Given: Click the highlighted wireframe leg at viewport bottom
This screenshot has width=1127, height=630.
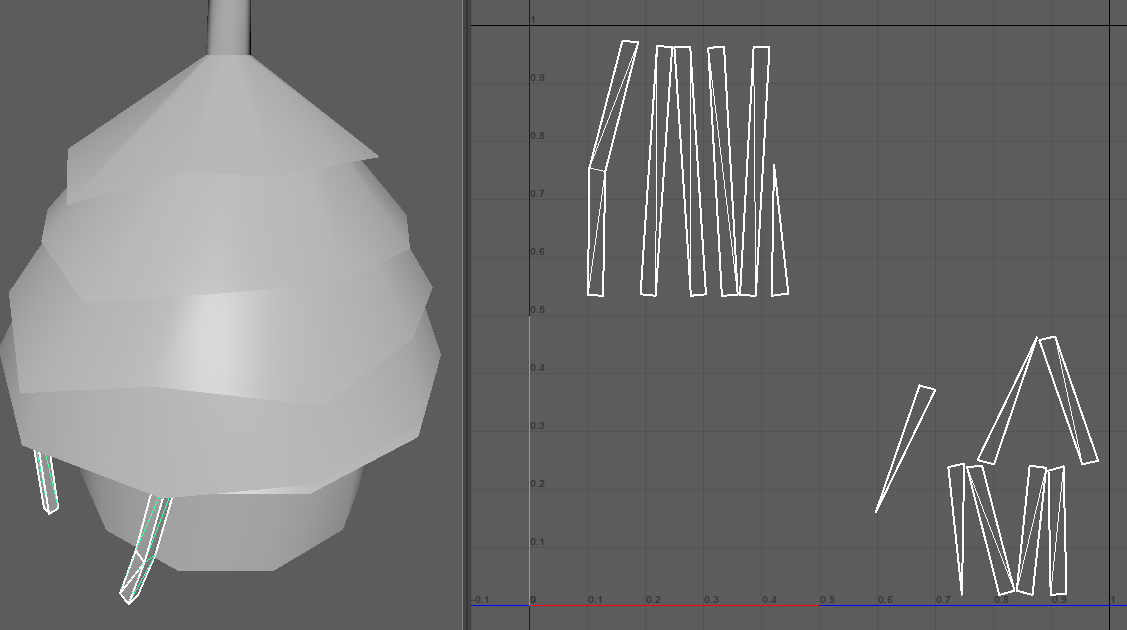Looking at the screenshot, I should point(145,550).
